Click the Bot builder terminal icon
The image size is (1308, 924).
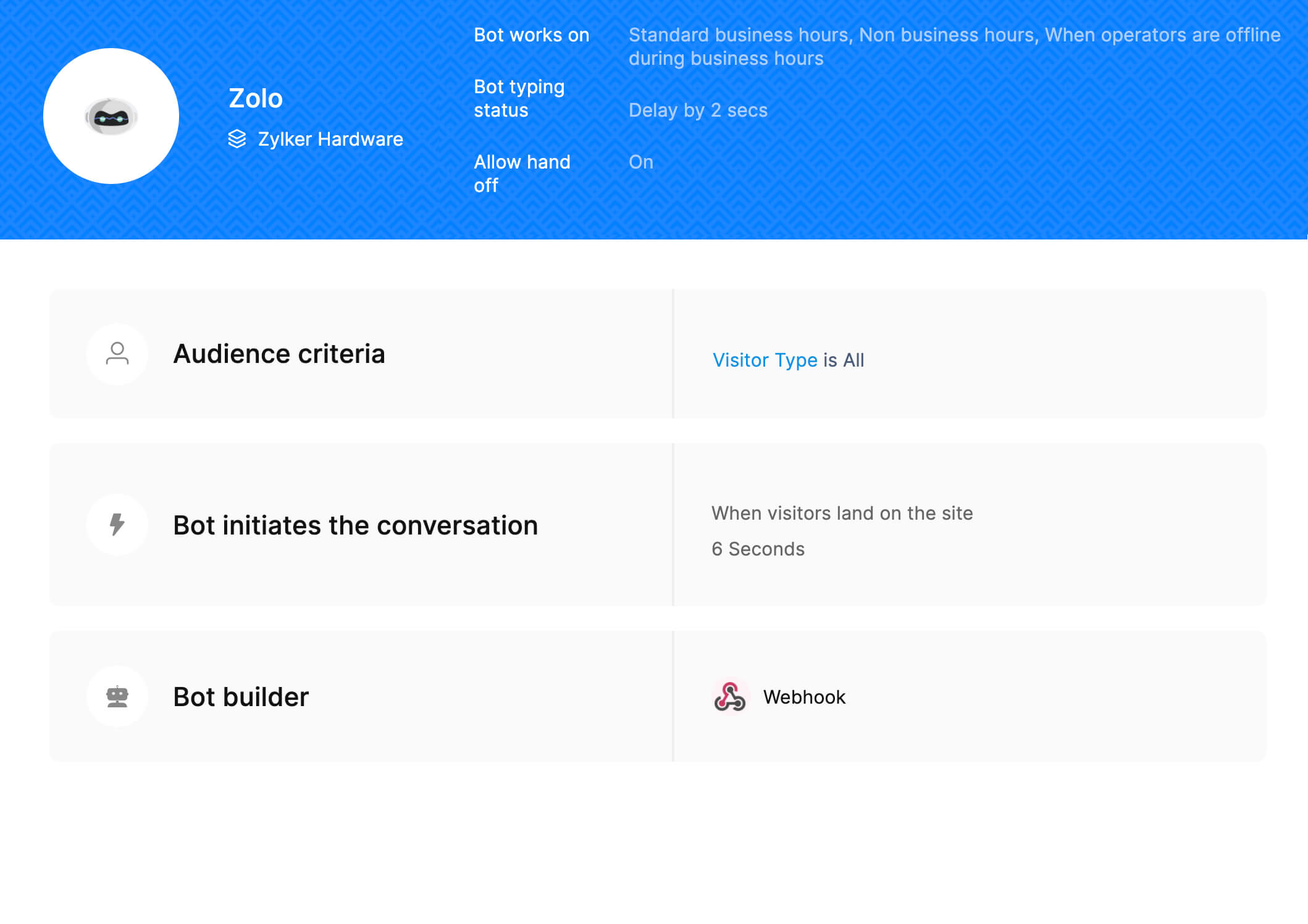coord(118,696)
